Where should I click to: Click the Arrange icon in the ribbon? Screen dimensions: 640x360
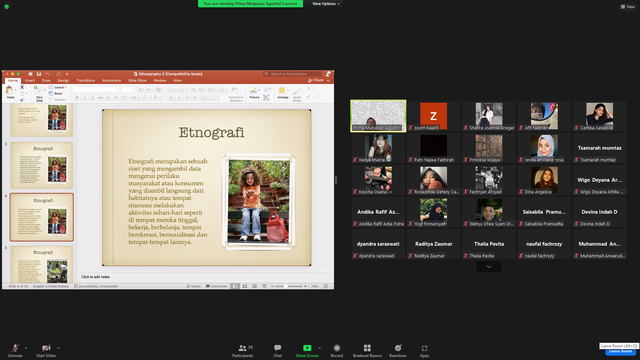click(x=282, y=90)
